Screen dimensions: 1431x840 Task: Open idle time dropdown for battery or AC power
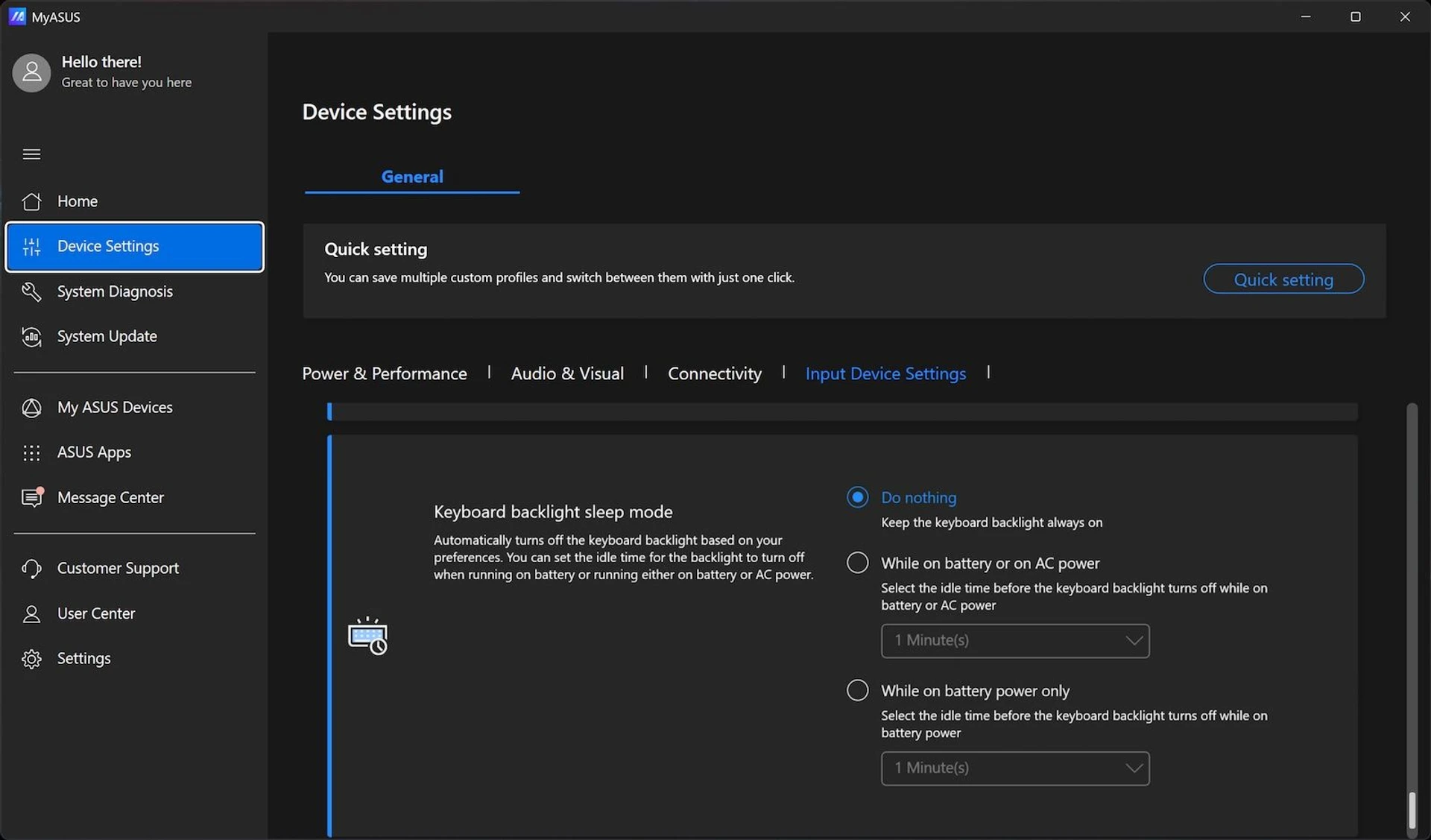(x=1015, y=641)
